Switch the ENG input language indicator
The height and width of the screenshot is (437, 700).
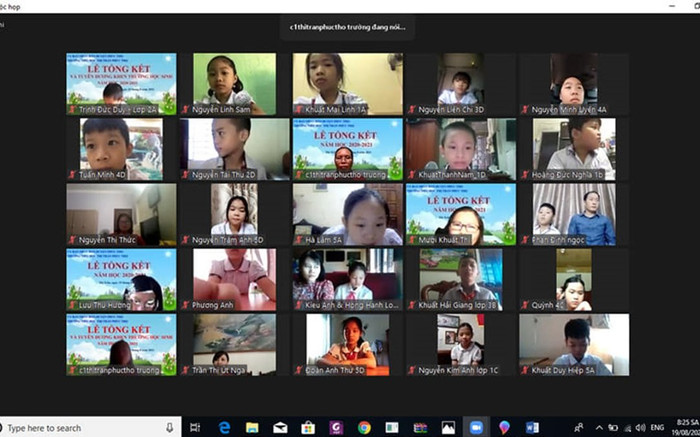click(657, 428)
